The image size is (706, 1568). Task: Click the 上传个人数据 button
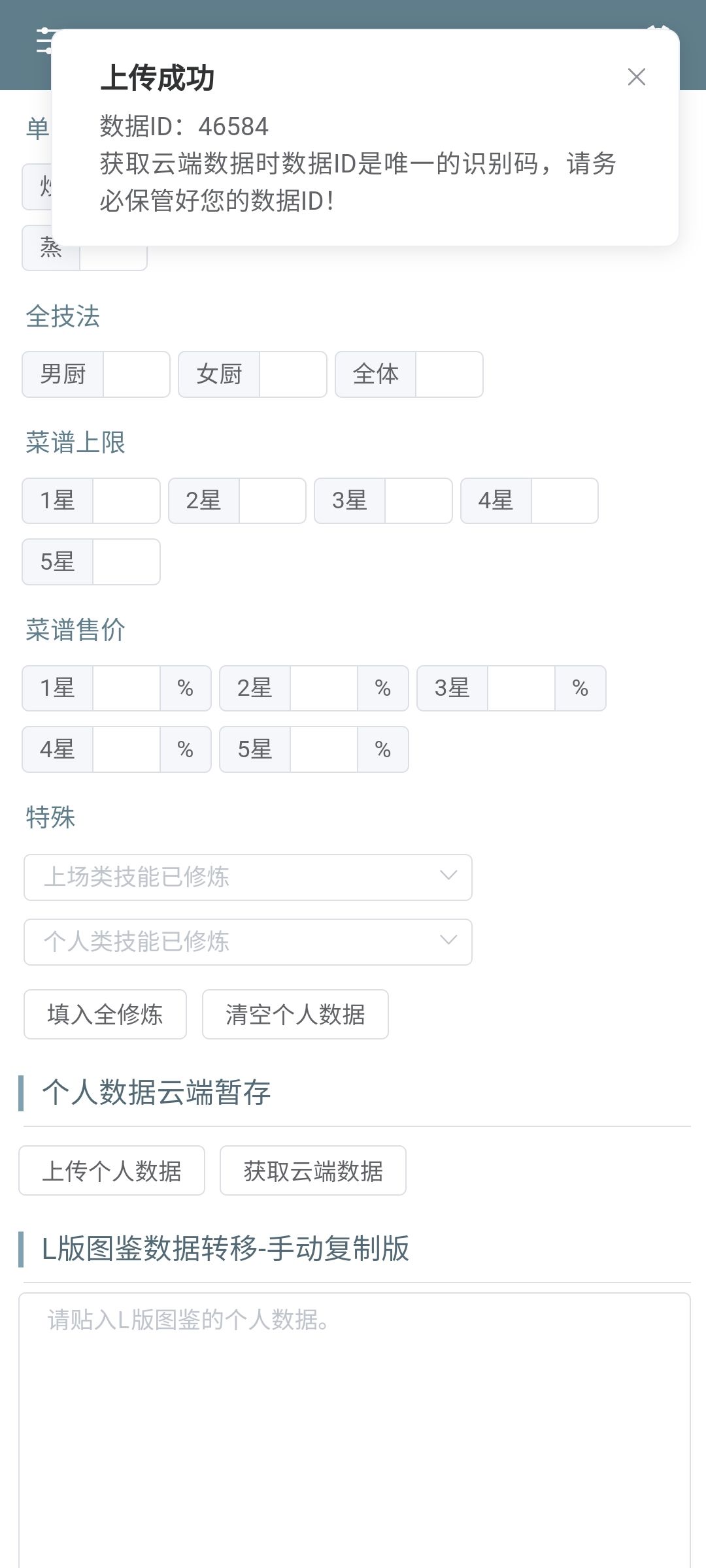(x=112, y=1170)
